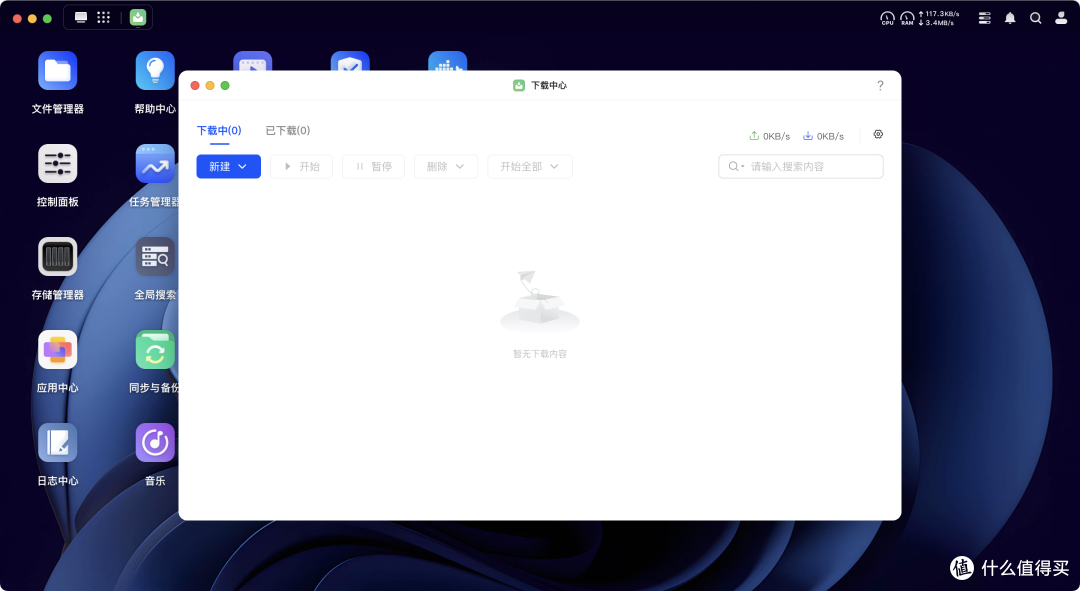
Task: Select the 下载中心 icon in the top taskbar
Action: (138, 18)
